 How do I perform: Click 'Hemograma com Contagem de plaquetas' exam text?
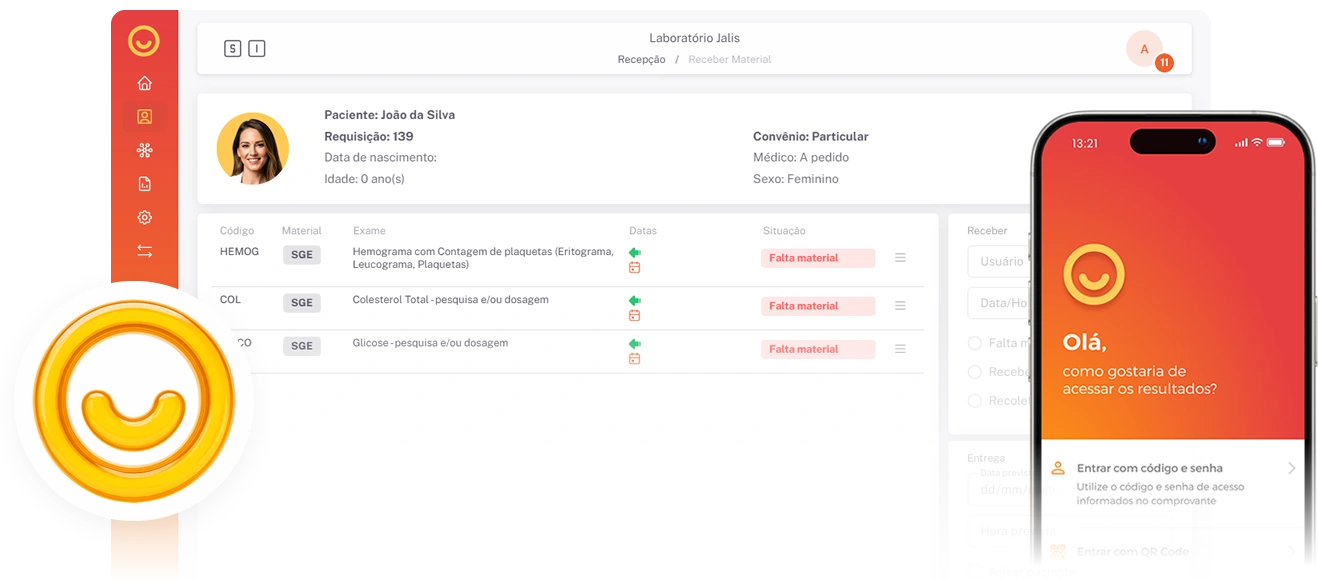[x=483, y=258]
